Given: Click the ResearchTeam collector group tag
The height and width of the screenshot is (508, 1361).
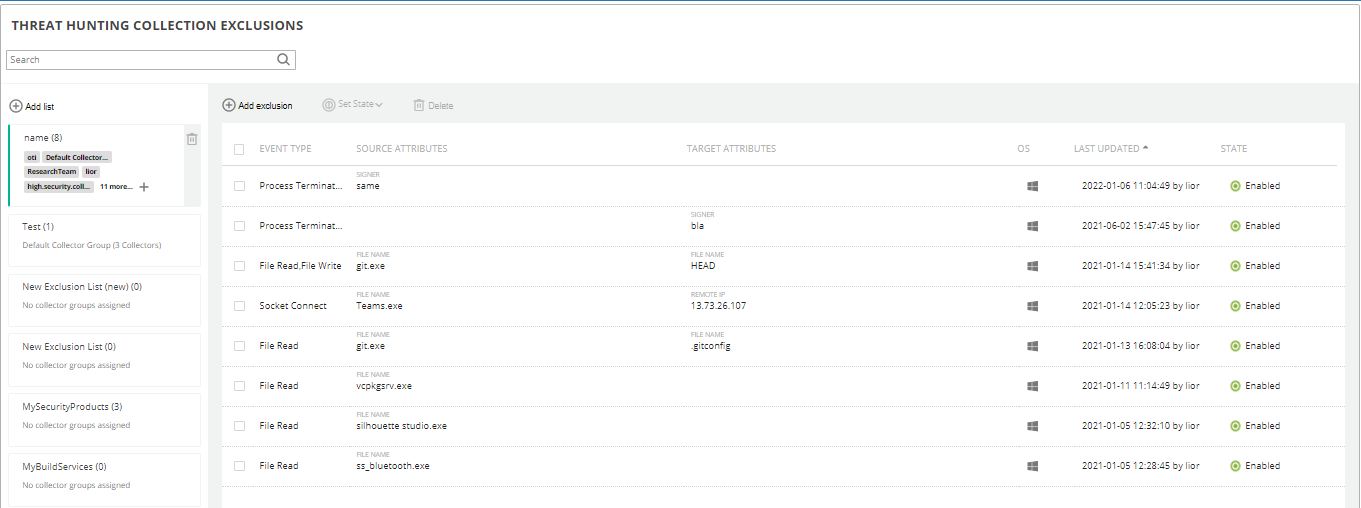Looking at the screenshot, I should point(52,172).
